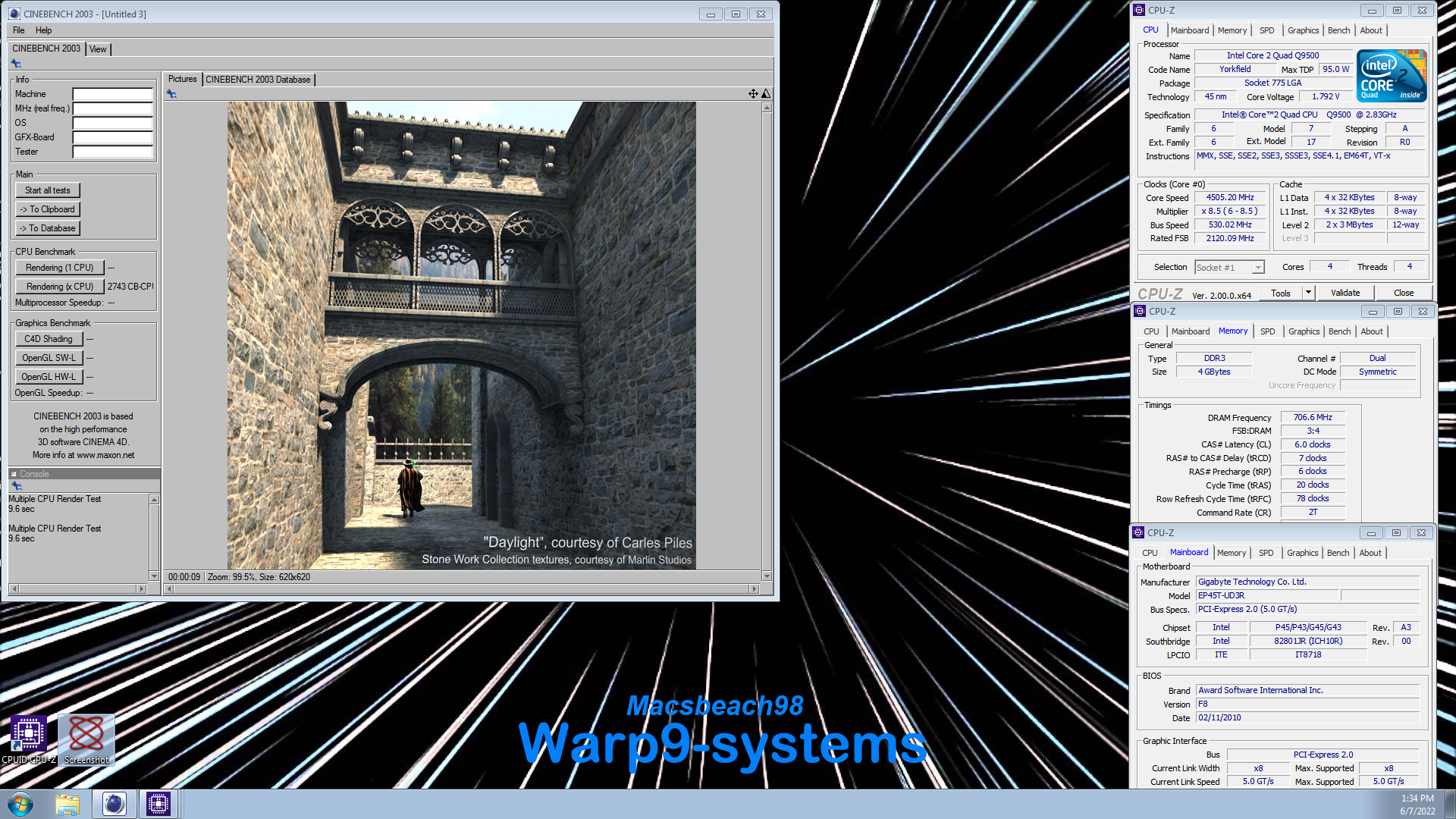The height and width of the screenshot is (819, 1456).
Task: Open the CPU tab in the Memory CPU-Z window
Action: 1151,331
